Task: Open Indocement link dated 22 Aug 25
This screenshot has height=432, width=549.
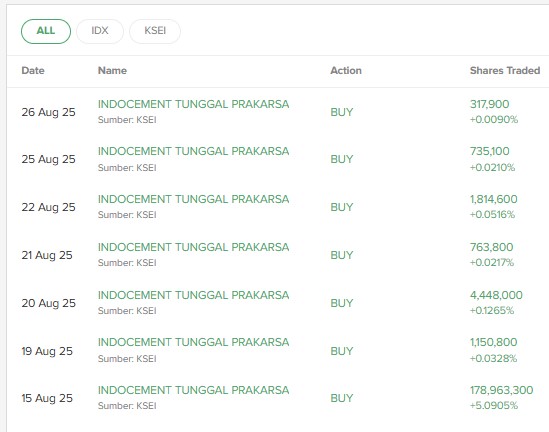Action: 193,199
